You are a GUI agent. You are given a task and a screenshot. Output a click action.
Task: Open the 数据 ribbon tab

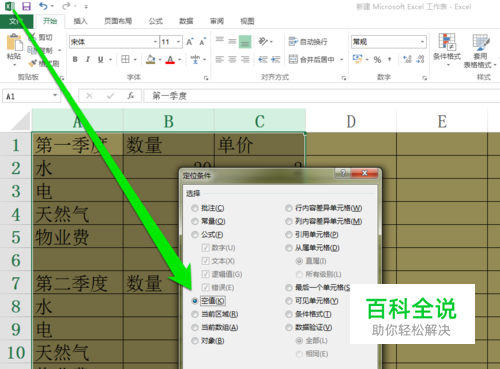tap(186, 21)
